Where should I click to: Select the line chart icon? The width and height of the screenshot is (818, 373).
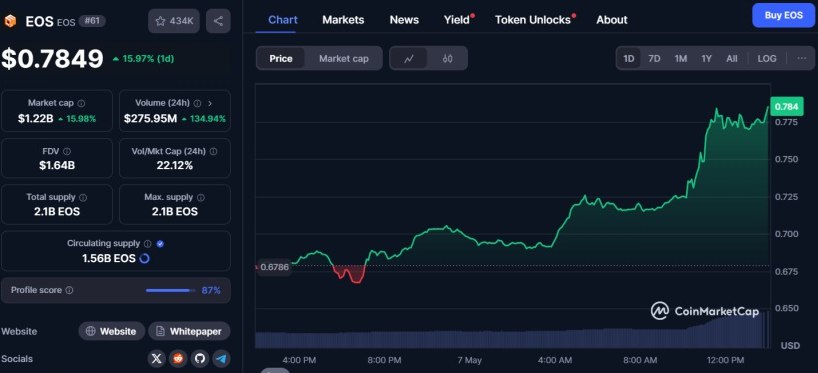click(409, 58)
